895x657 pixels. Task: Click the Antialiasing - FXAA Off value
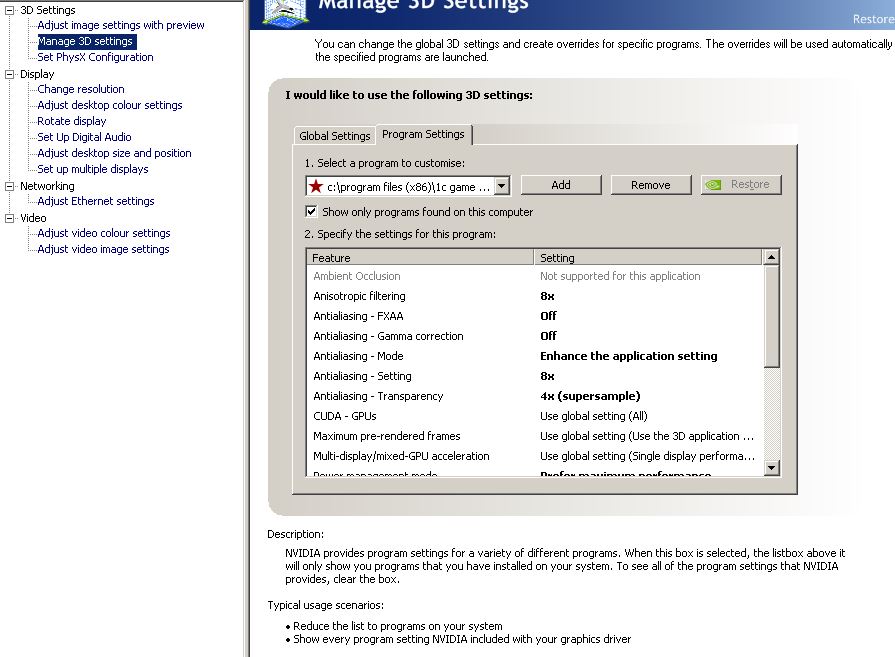549,316
